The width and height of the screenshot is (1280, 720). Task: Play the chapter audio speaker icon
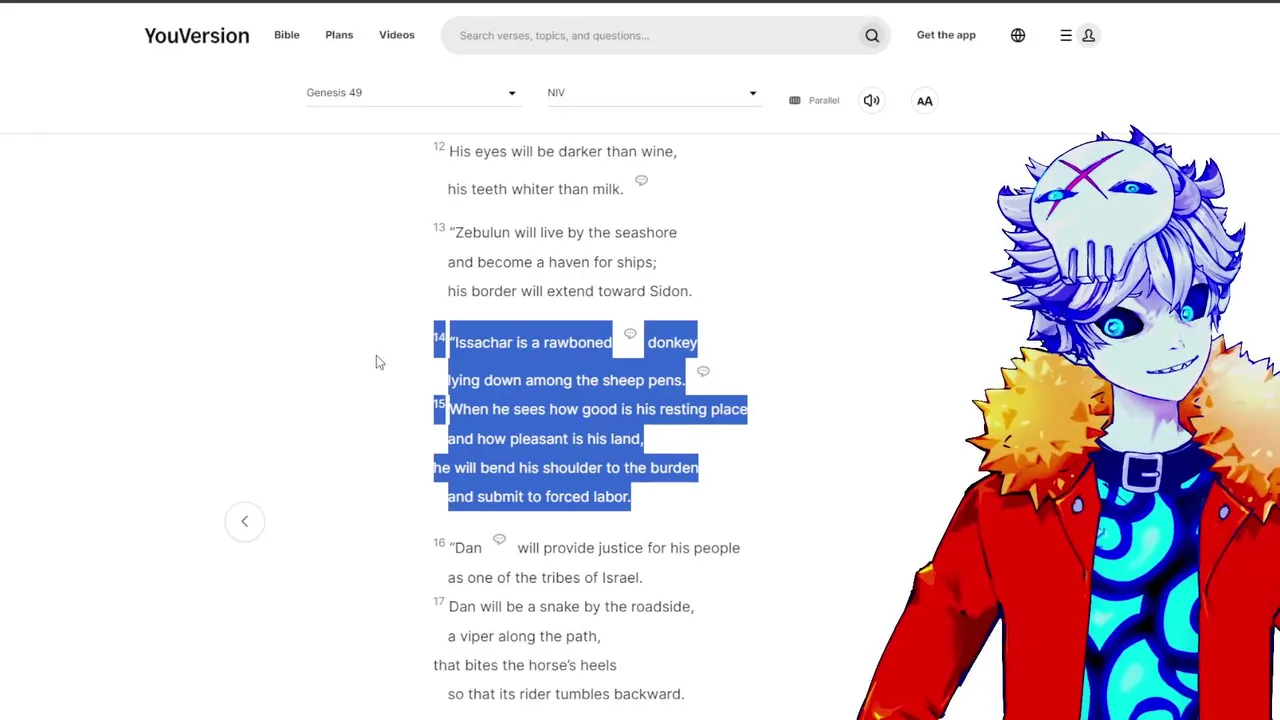[872, 100]
